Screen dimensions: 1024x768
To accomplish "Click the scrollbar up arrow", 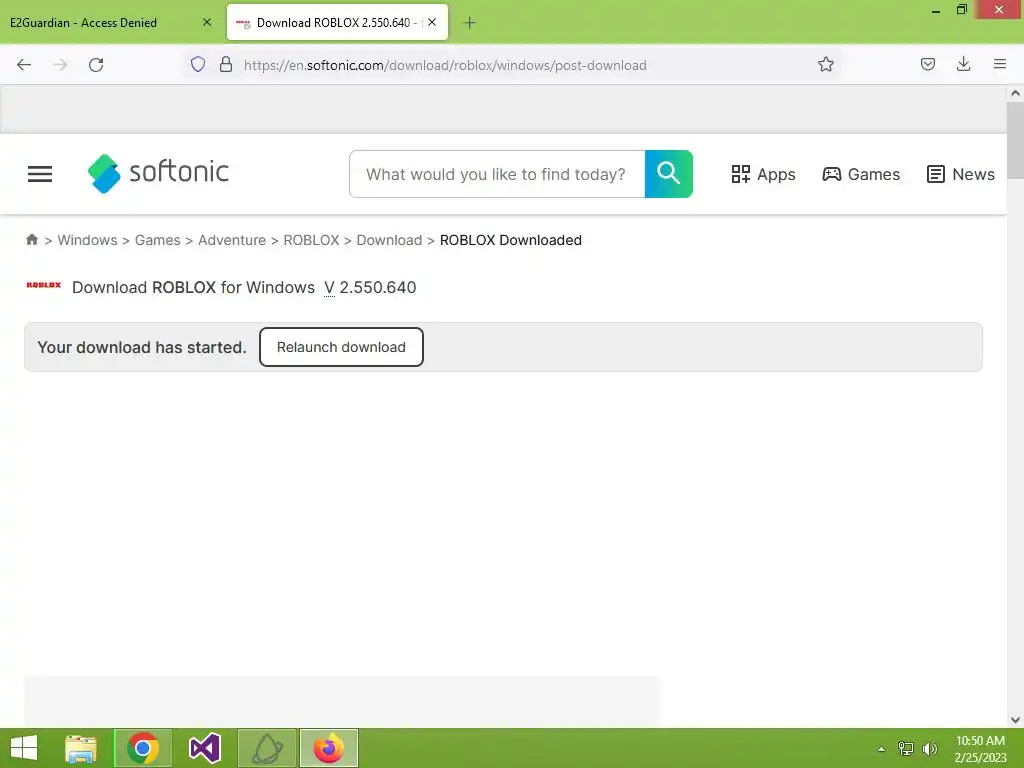I will [1015, 93].
